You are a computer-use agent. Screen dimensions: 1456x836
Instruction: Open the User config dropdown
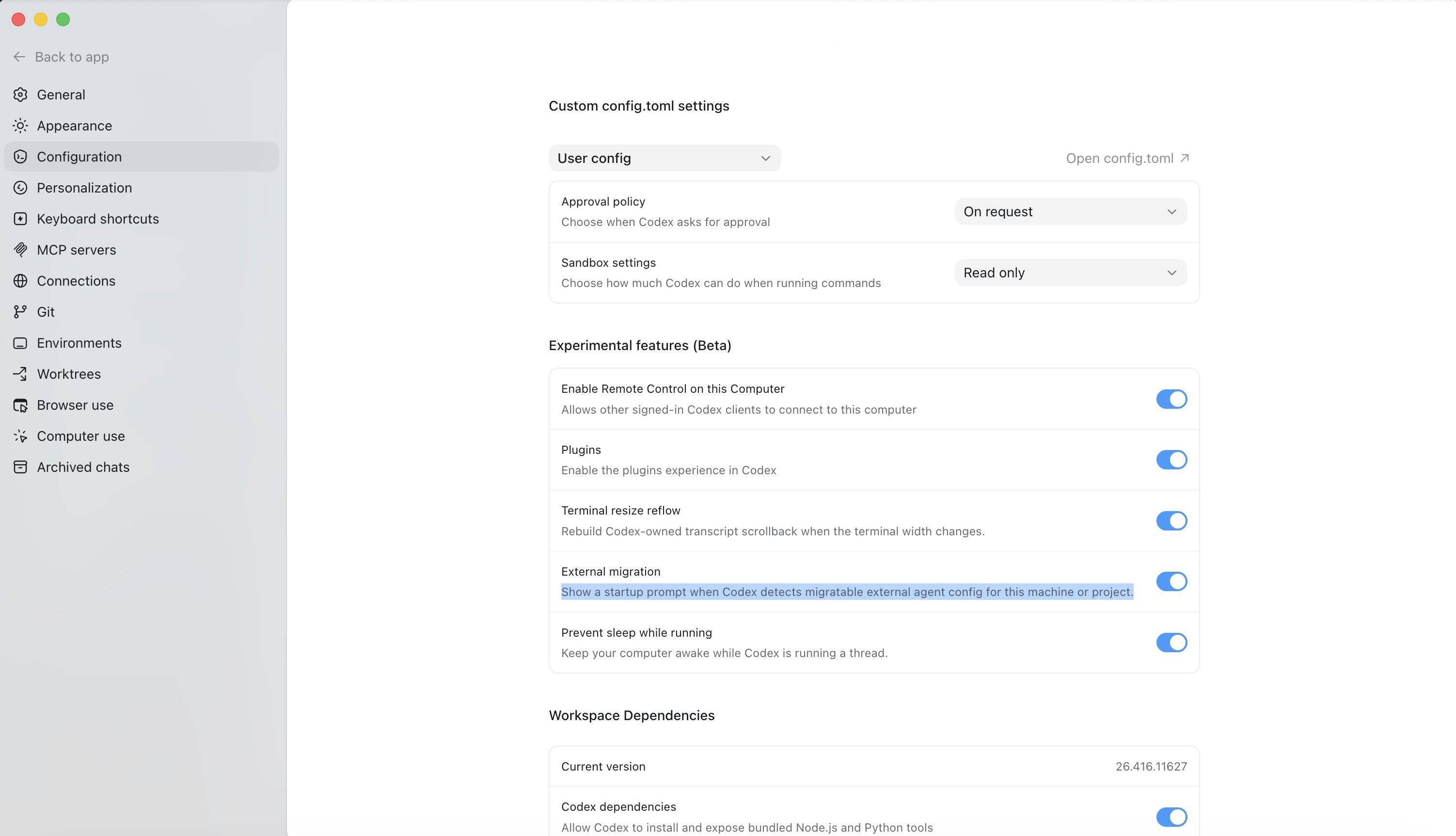pos(665,158)
